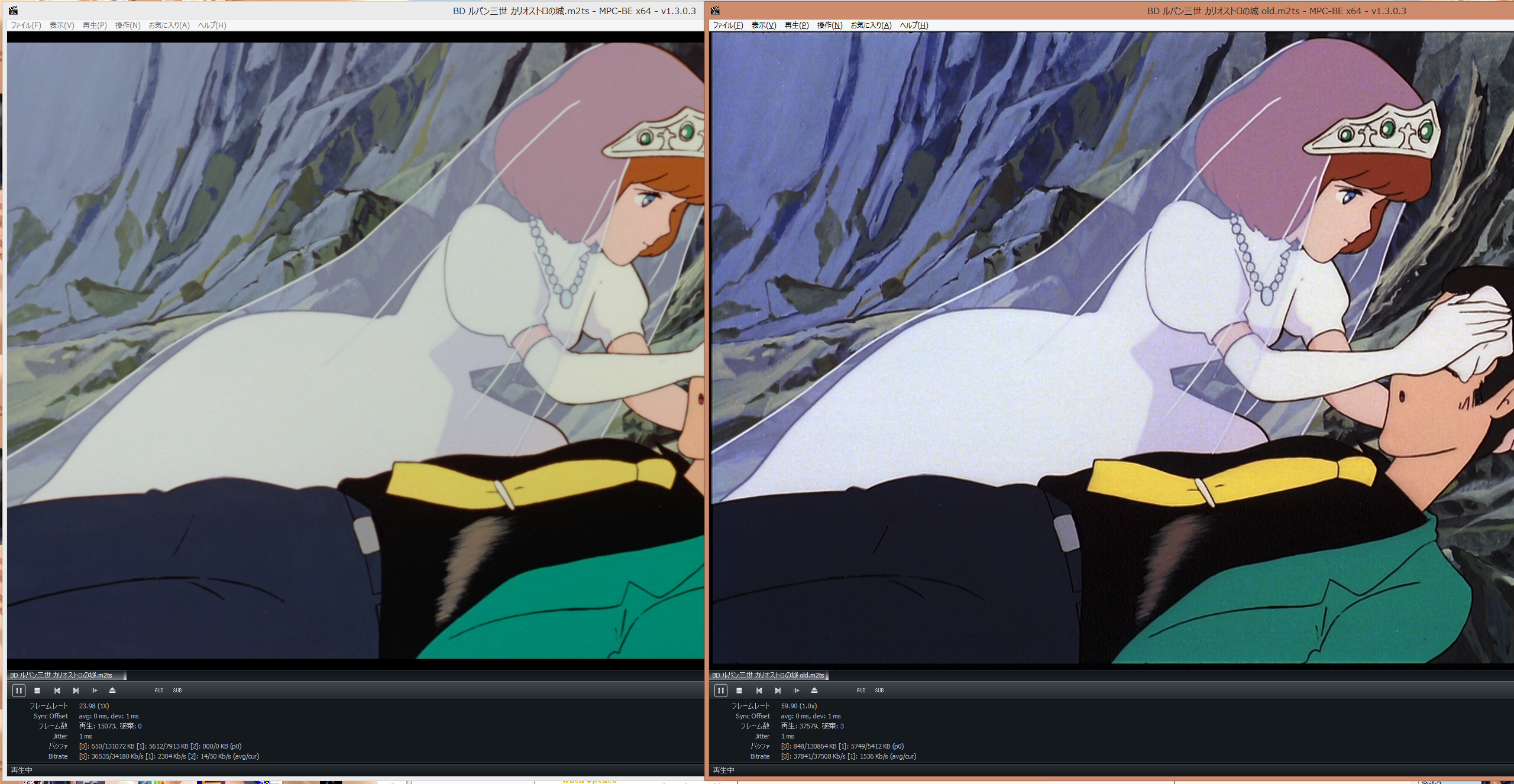Stop playback in the right player

tap(739, 690)
